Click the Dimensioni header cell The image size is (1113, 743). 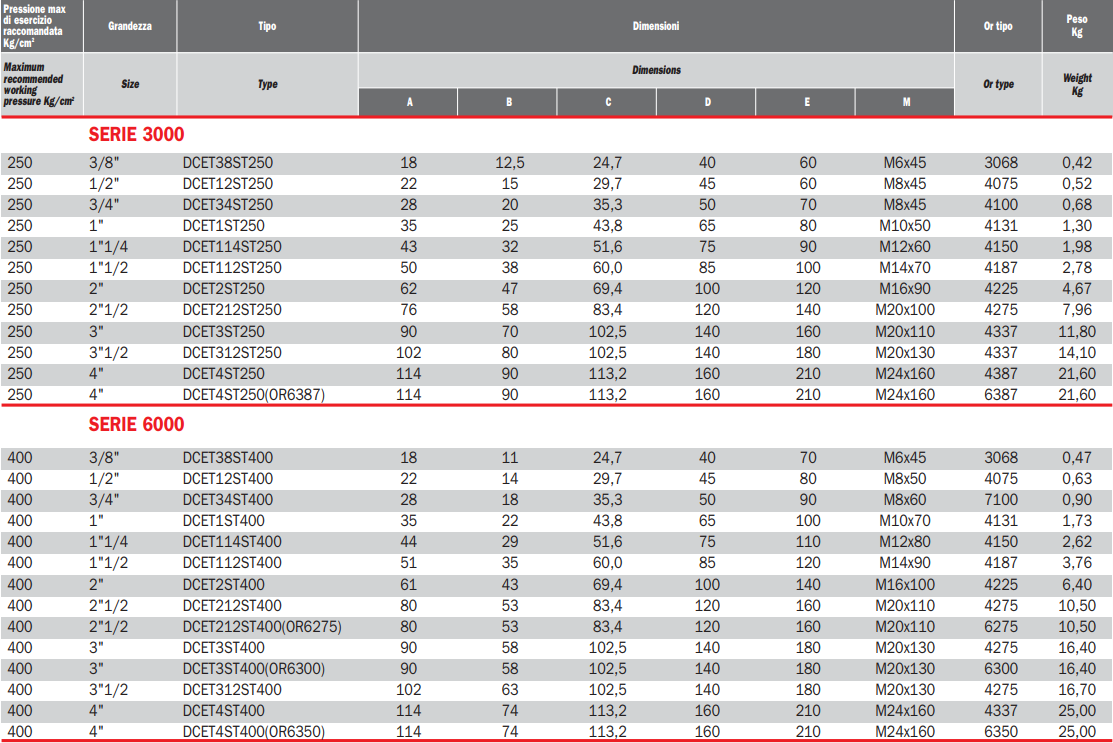point(656,26)
